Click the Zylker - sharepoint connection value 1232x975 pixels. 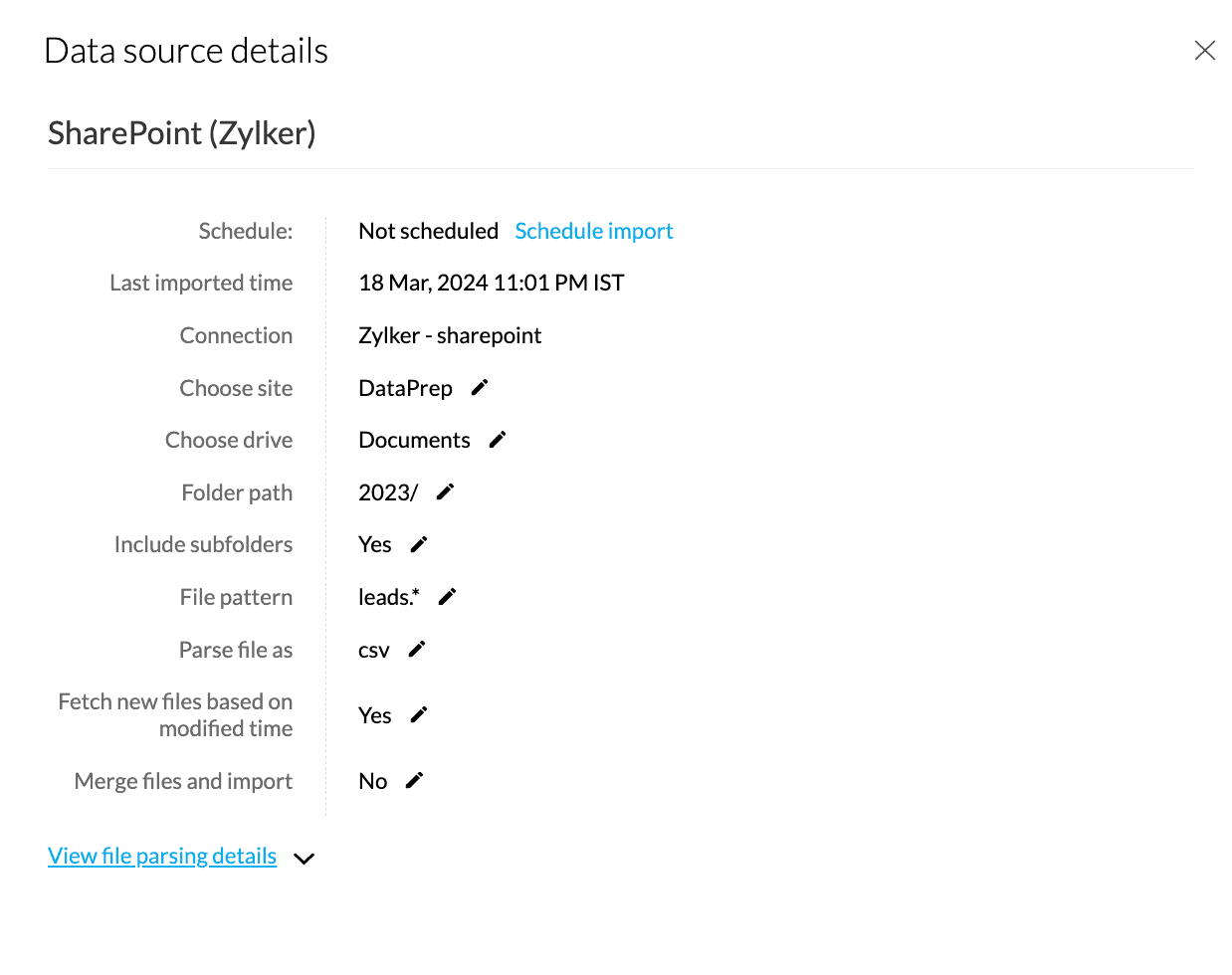tap(450, 335)
